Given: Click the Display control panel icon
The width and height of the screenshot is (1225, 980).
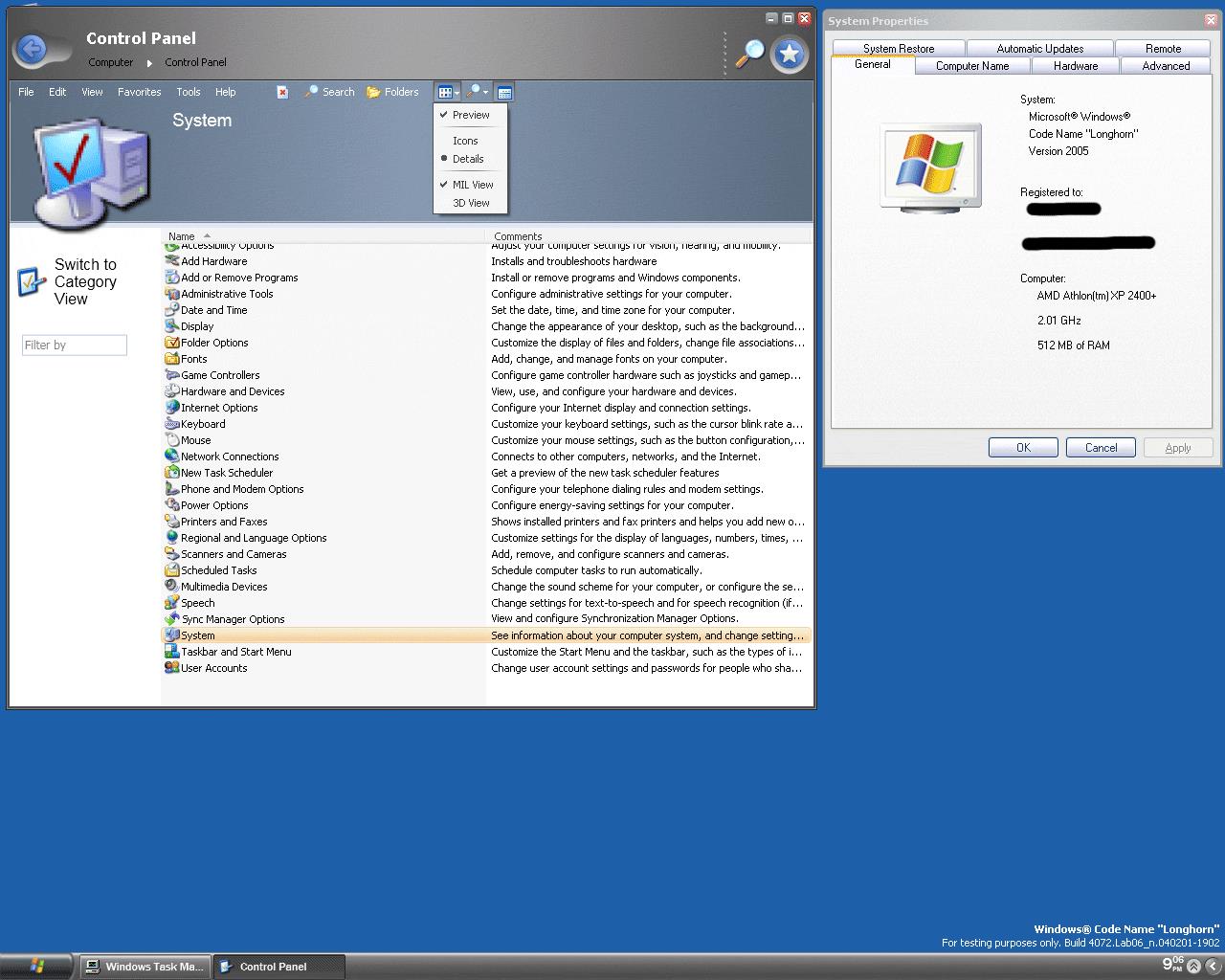Looking at the screenshot, I should [x=172, y=326].
